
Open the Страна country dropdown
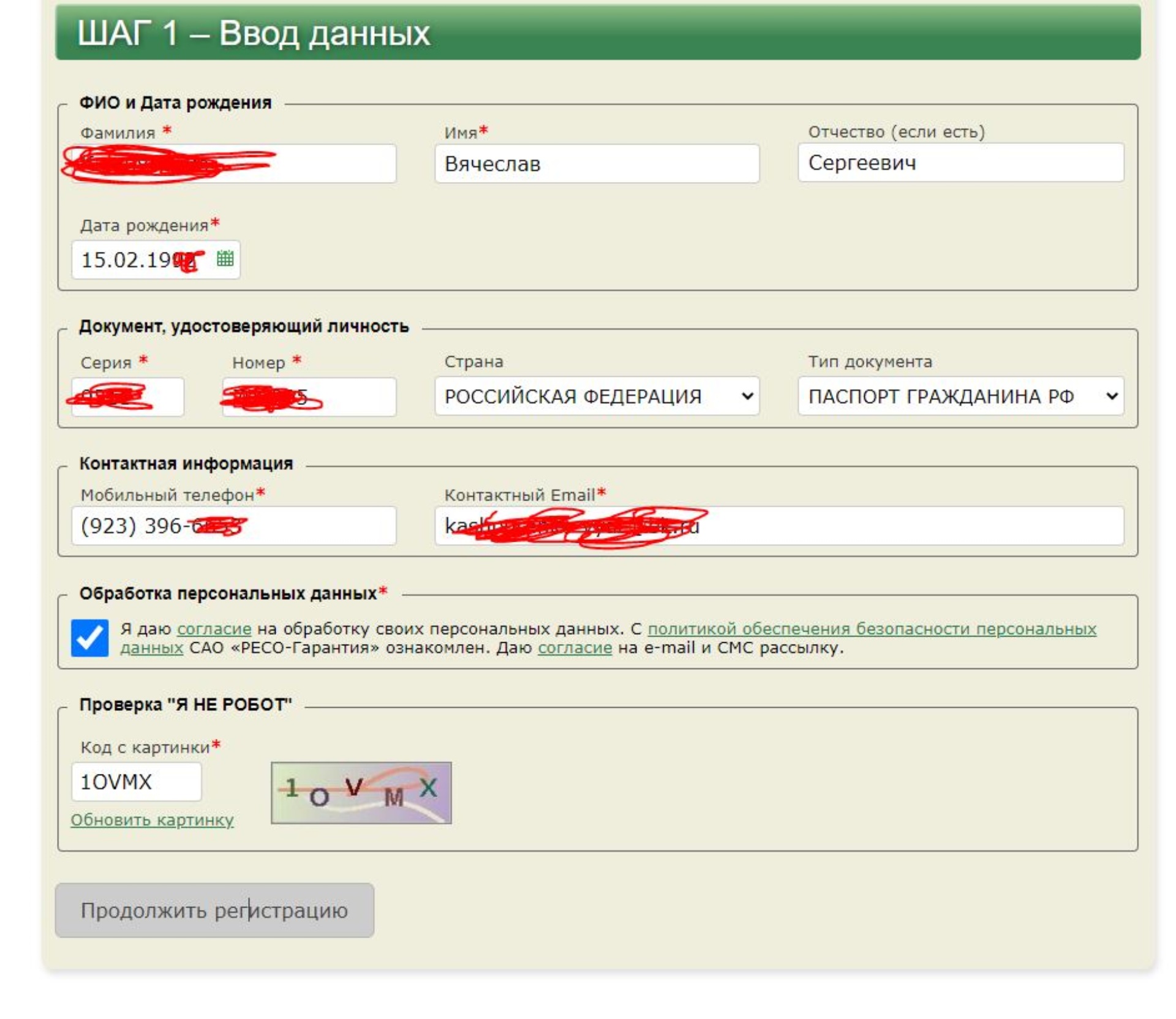[597, 396]
